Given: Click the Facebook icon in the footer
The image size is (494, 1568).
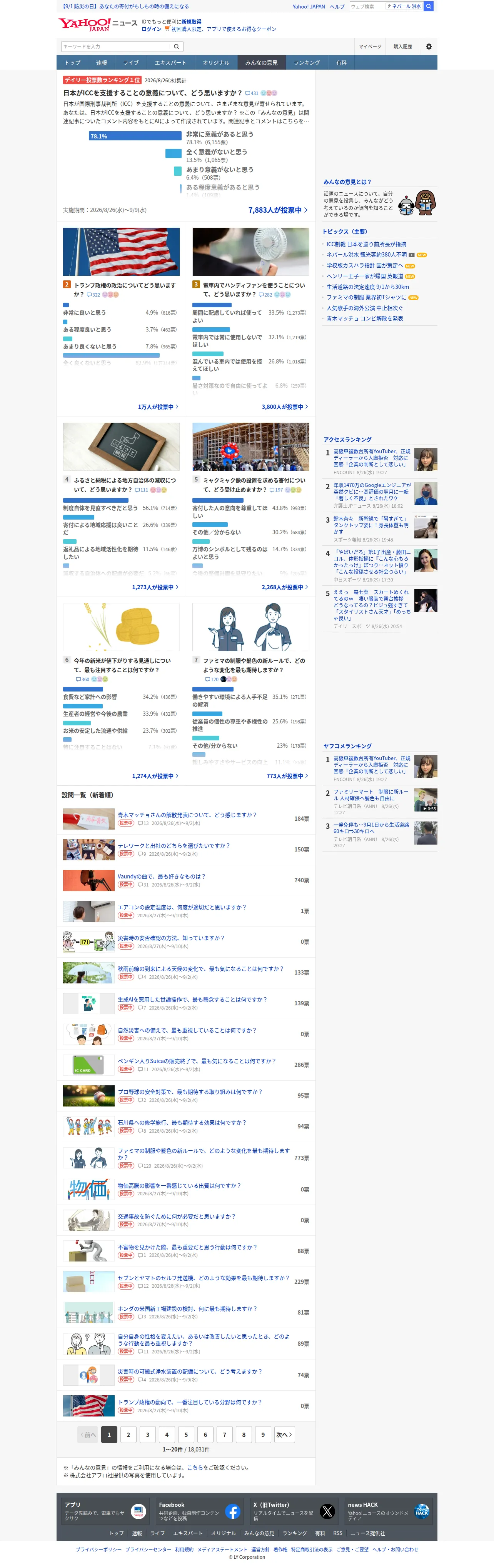Looking at the screenshot, I should click(233, 1511).
